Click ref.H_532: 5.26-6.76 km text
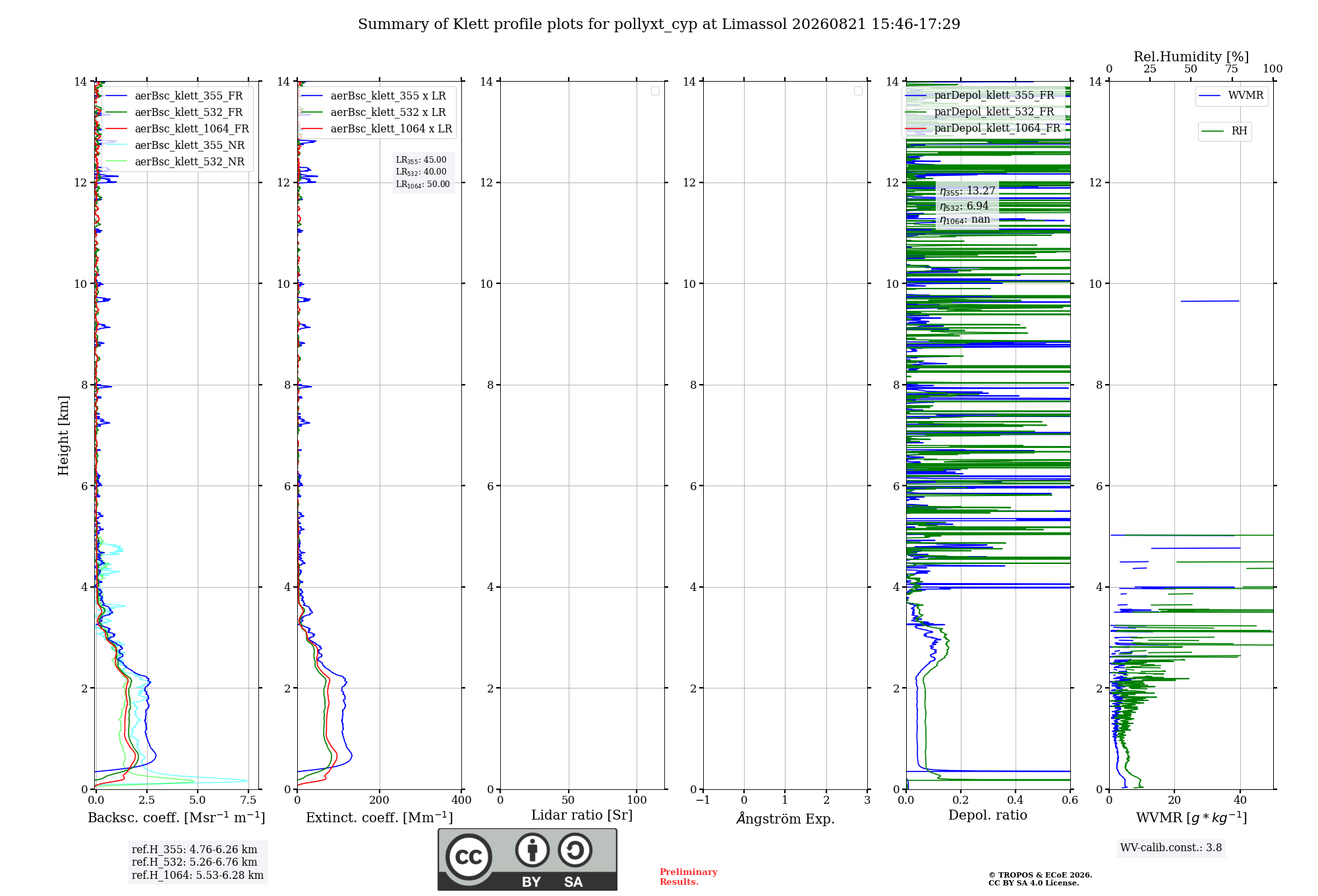This screenshot has height=896, width=1318. (x=194, y=862)
